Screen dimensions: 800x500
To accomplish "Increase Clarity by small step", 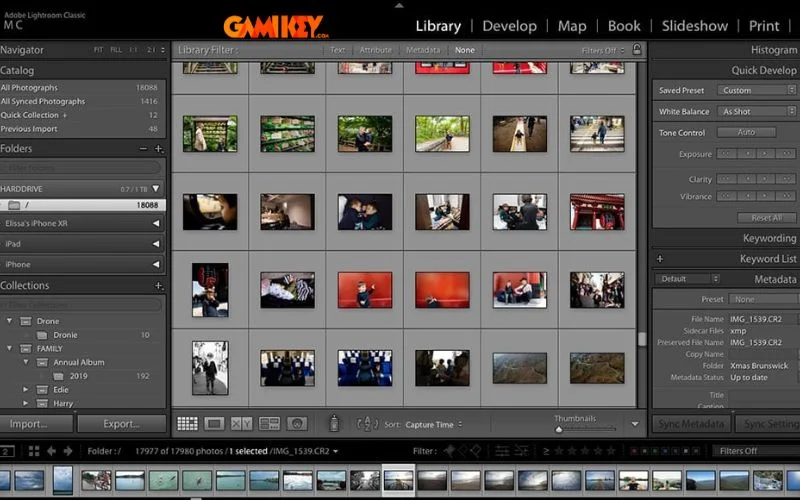I will tap(766, 179).
